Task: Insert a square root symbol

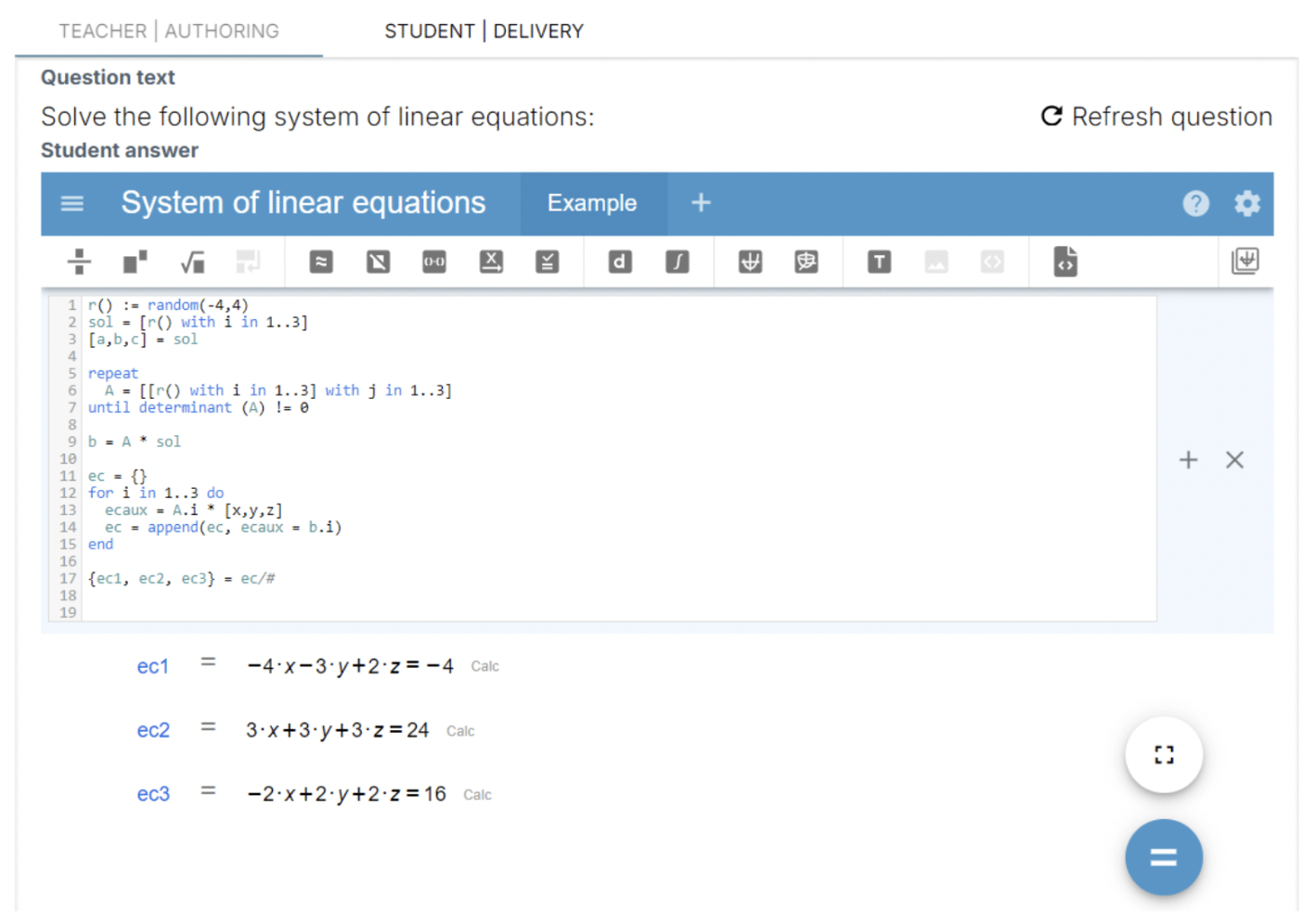Action: pyautogui.click(x=192, y=262)
